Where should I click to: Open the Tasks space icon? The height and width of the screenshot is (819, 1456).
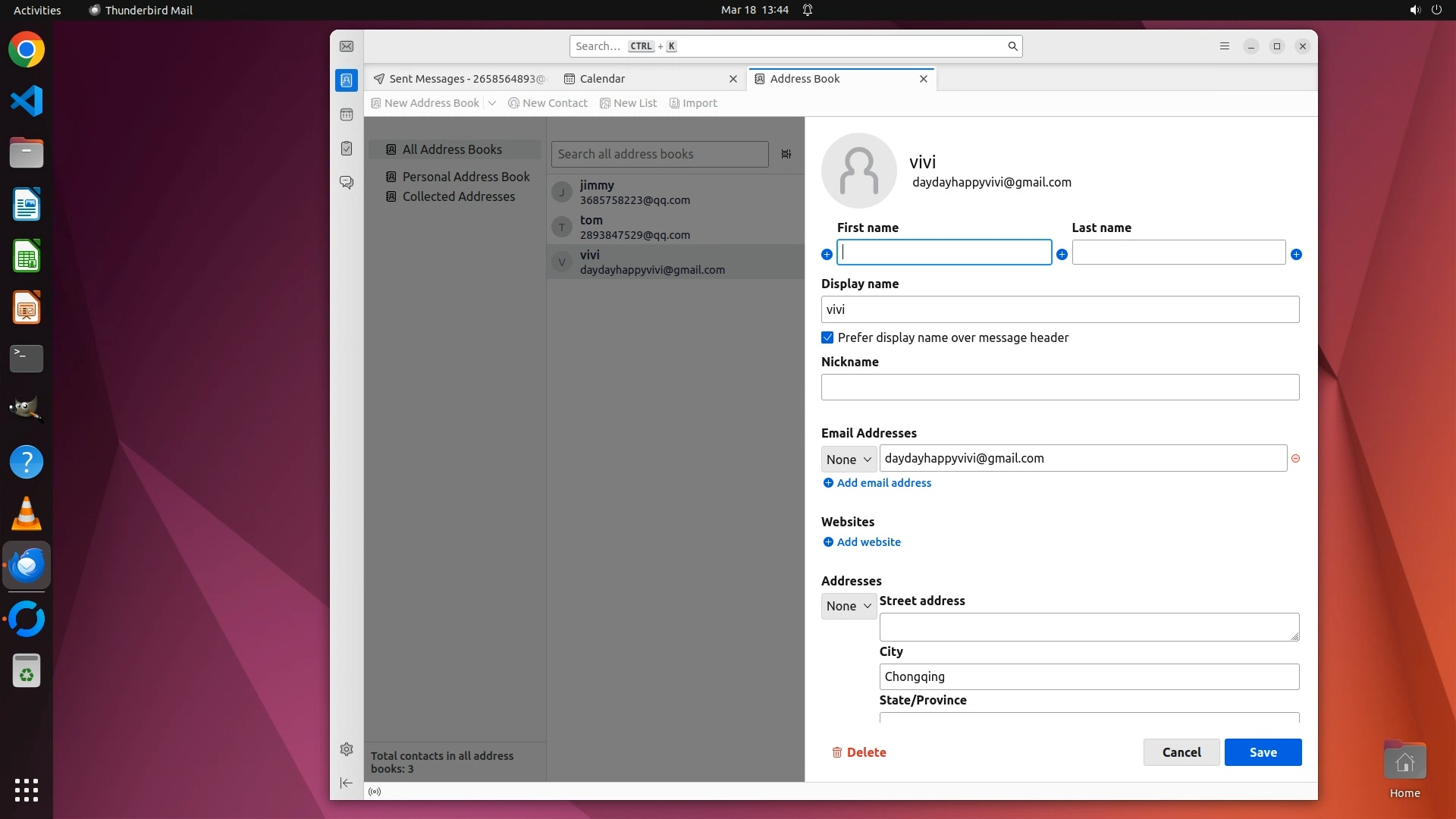[x=347, y=149]
